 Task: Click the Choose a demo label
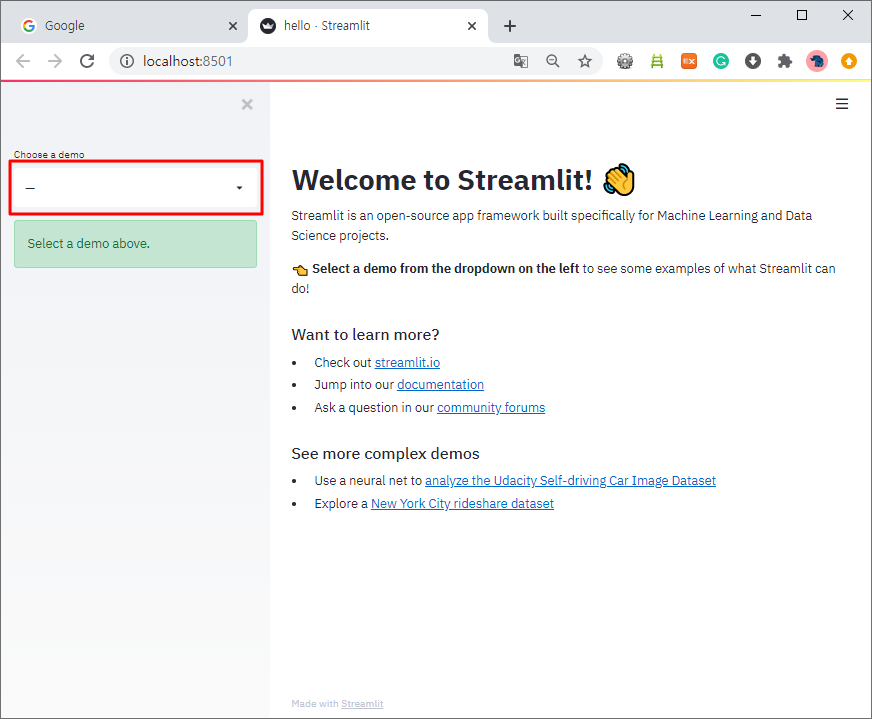(x=49, y=155)
